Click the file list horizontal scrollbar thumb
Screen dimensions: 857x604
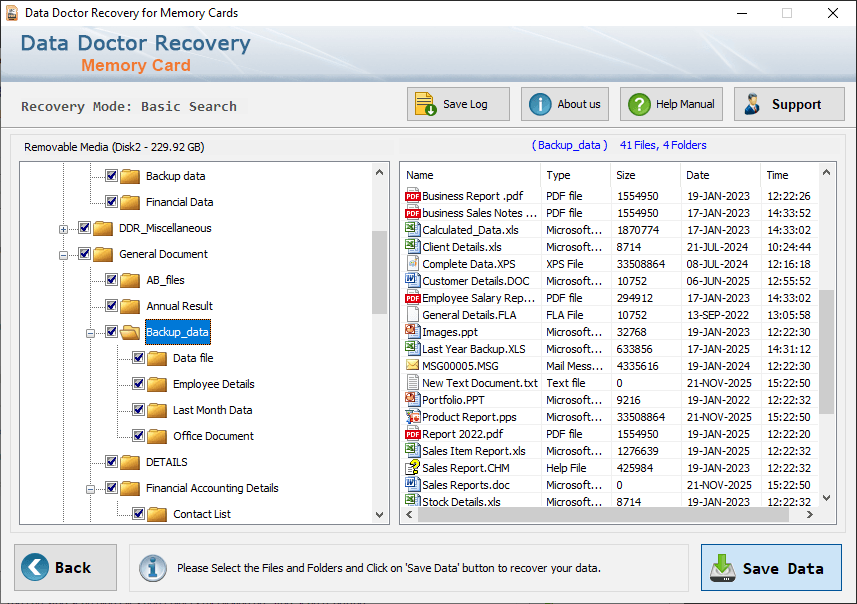[603, 514]
